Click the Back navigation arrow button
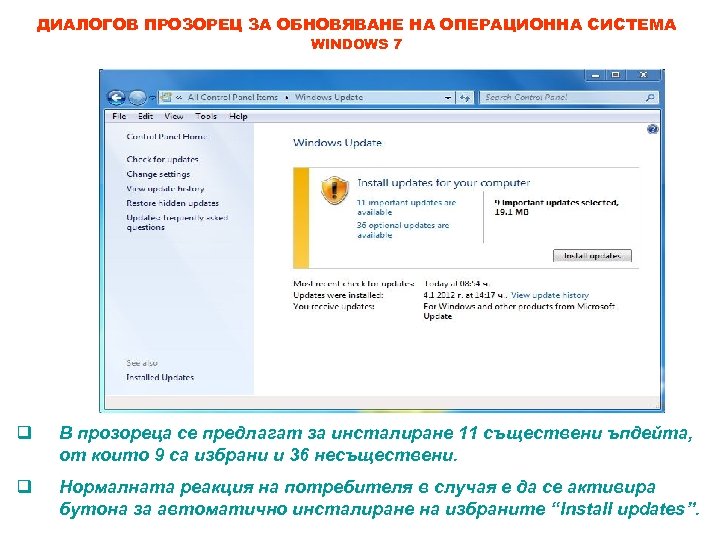The height and width of the screenshot is (540, 720). tap(116, 97)
